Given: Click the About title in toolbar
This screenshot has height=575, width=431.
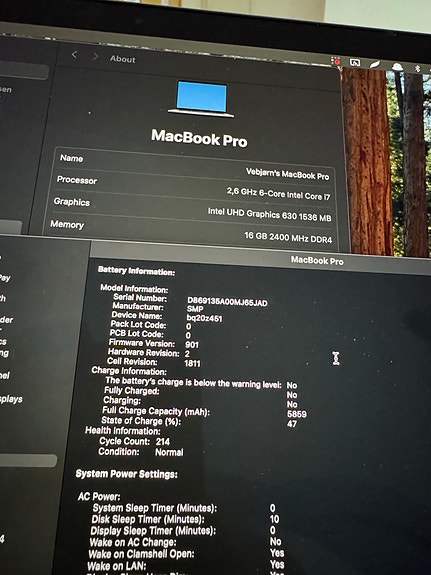Looking at the screenshot, I should point(123,59).
